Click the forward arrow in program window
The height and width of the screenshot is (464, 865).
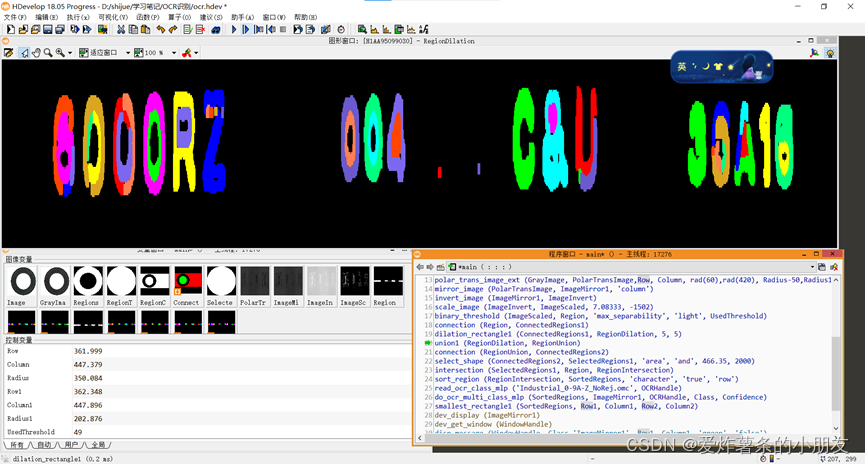(x=430, y=267)
